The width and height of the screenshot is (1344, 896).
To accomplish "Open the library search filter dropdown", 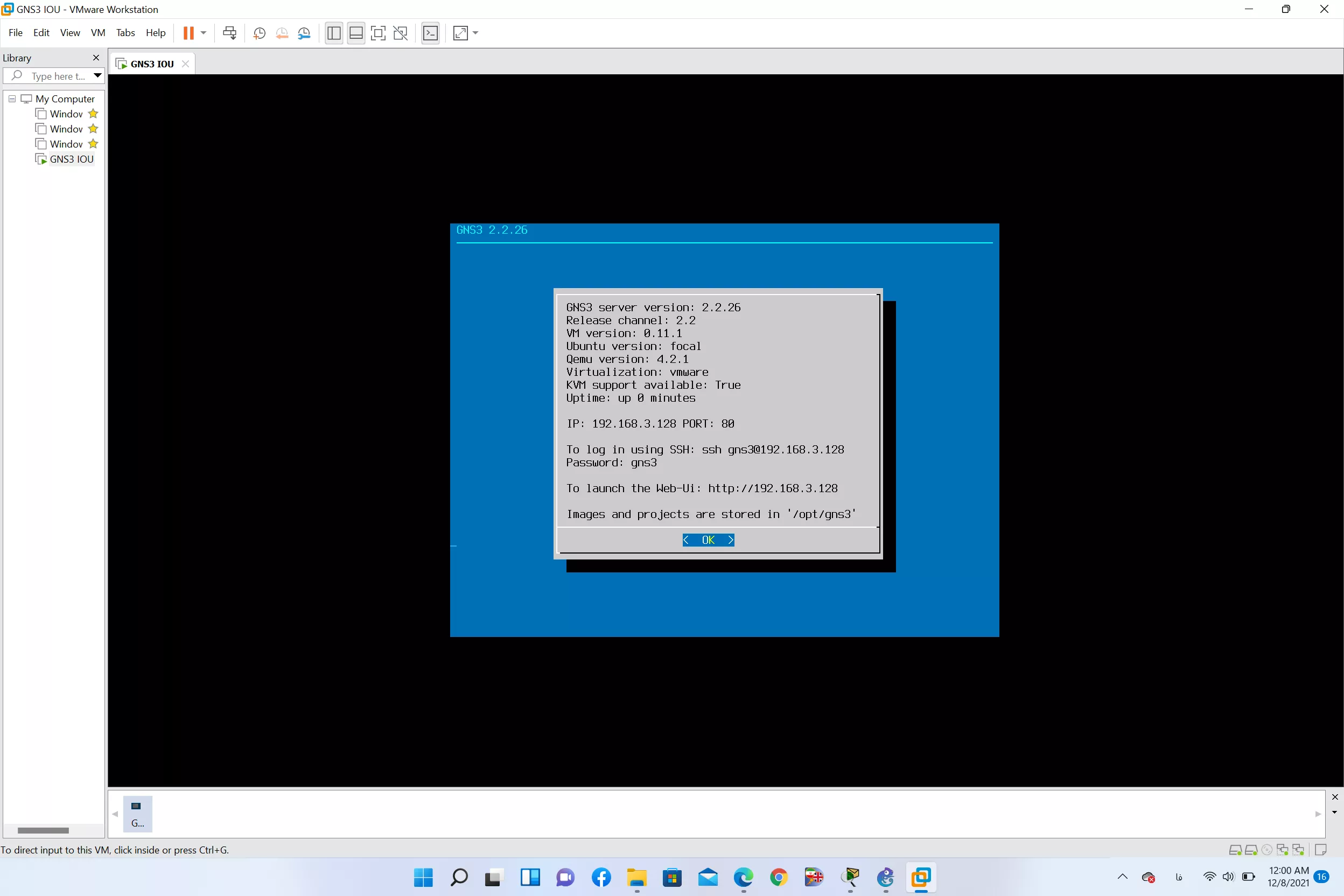I will (97, 75).
